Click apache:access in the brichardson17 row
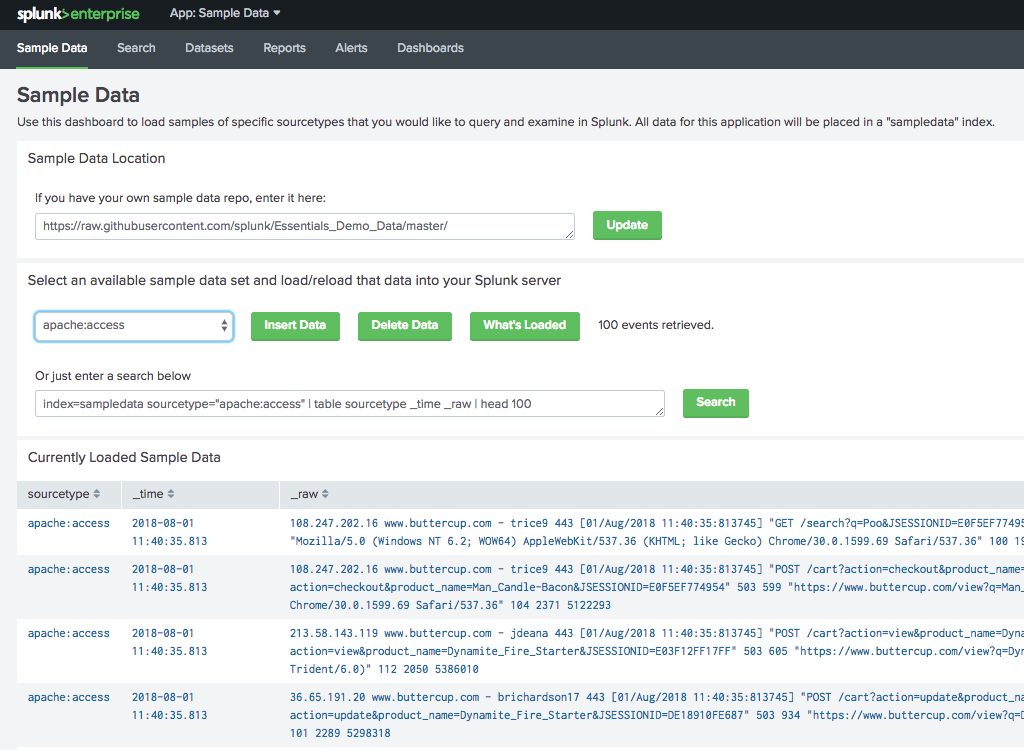Image resolution: width=1024 pixels, height=750 pixels. 69,698
